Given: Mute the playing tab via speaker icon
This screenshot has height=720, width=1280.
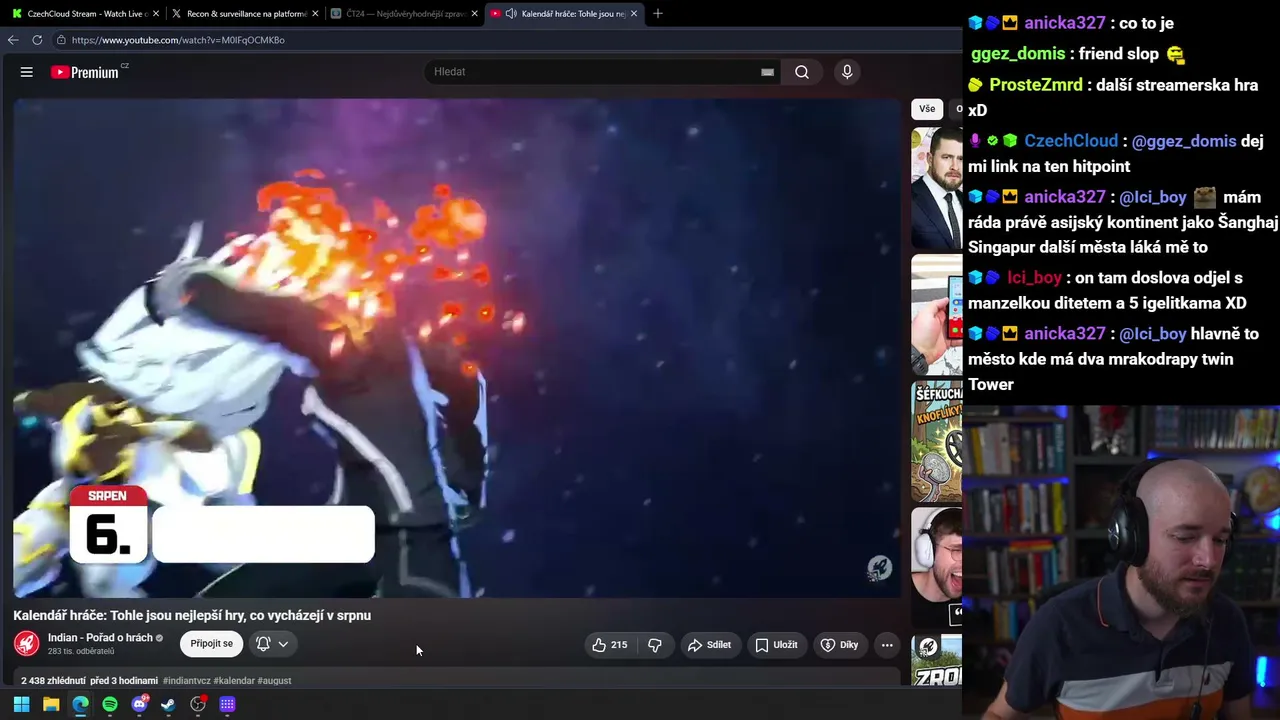Looking at the screenshot, I should (x=511, y=14).
